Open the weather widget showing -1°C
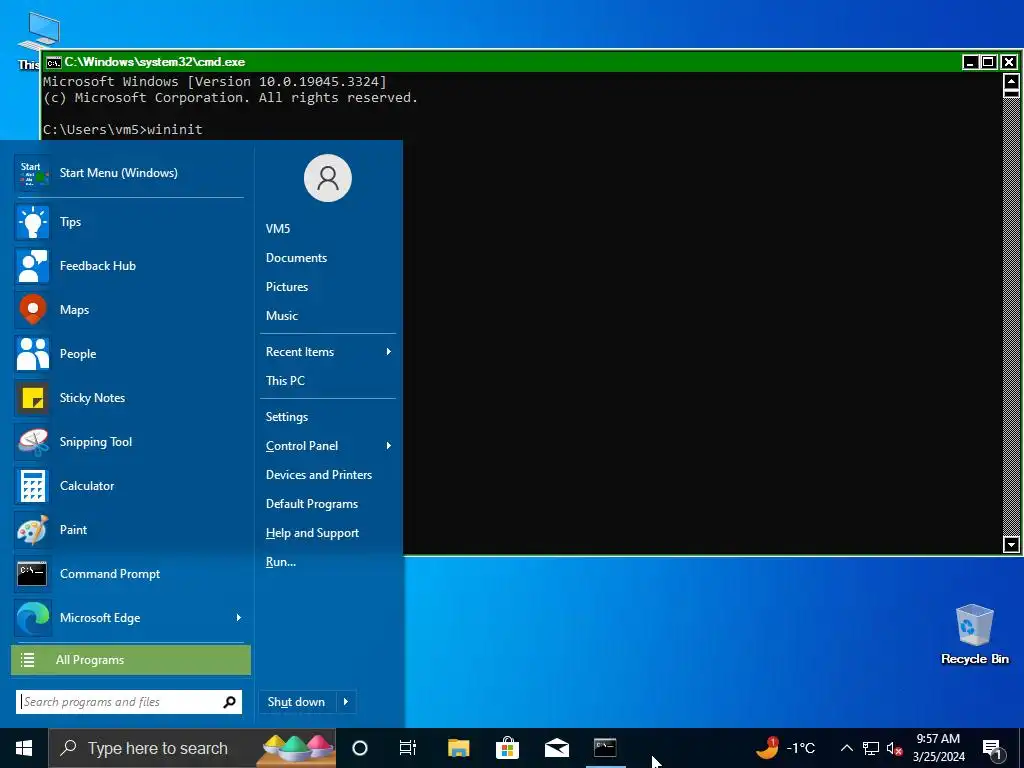The width and height of the screenshot is (1024, 768). tap(786, 748)
